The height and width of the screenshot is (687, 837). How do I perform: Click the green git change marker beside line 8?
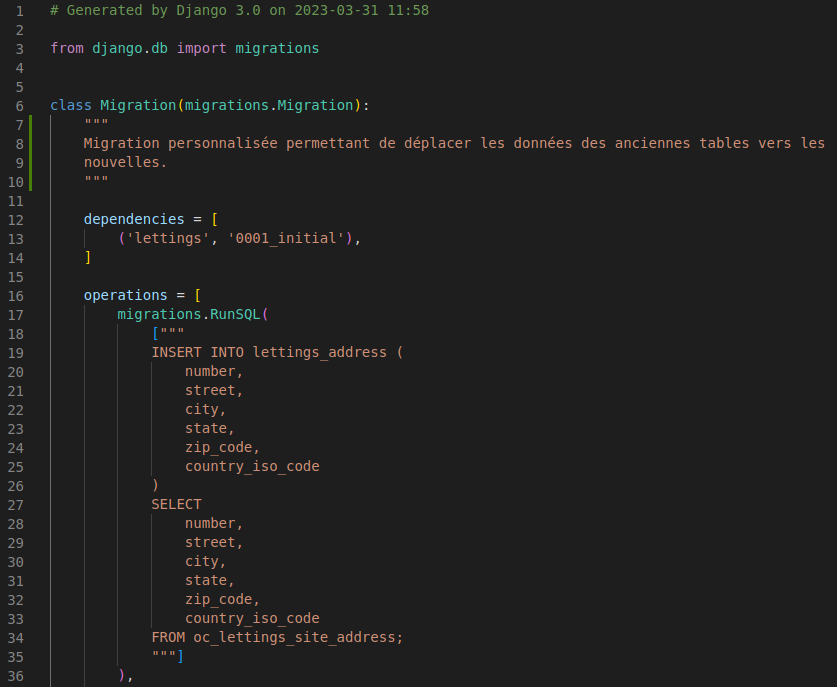coord(32,143)
